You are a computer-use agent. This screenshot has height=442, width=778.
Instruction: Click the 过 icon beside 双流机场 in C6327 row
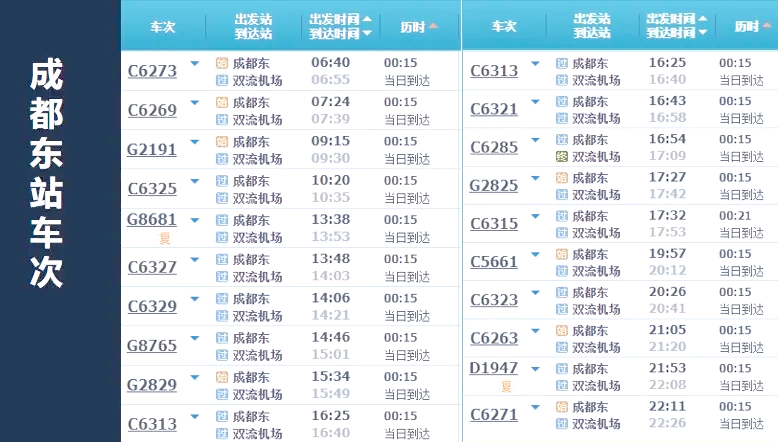(222, 276)
